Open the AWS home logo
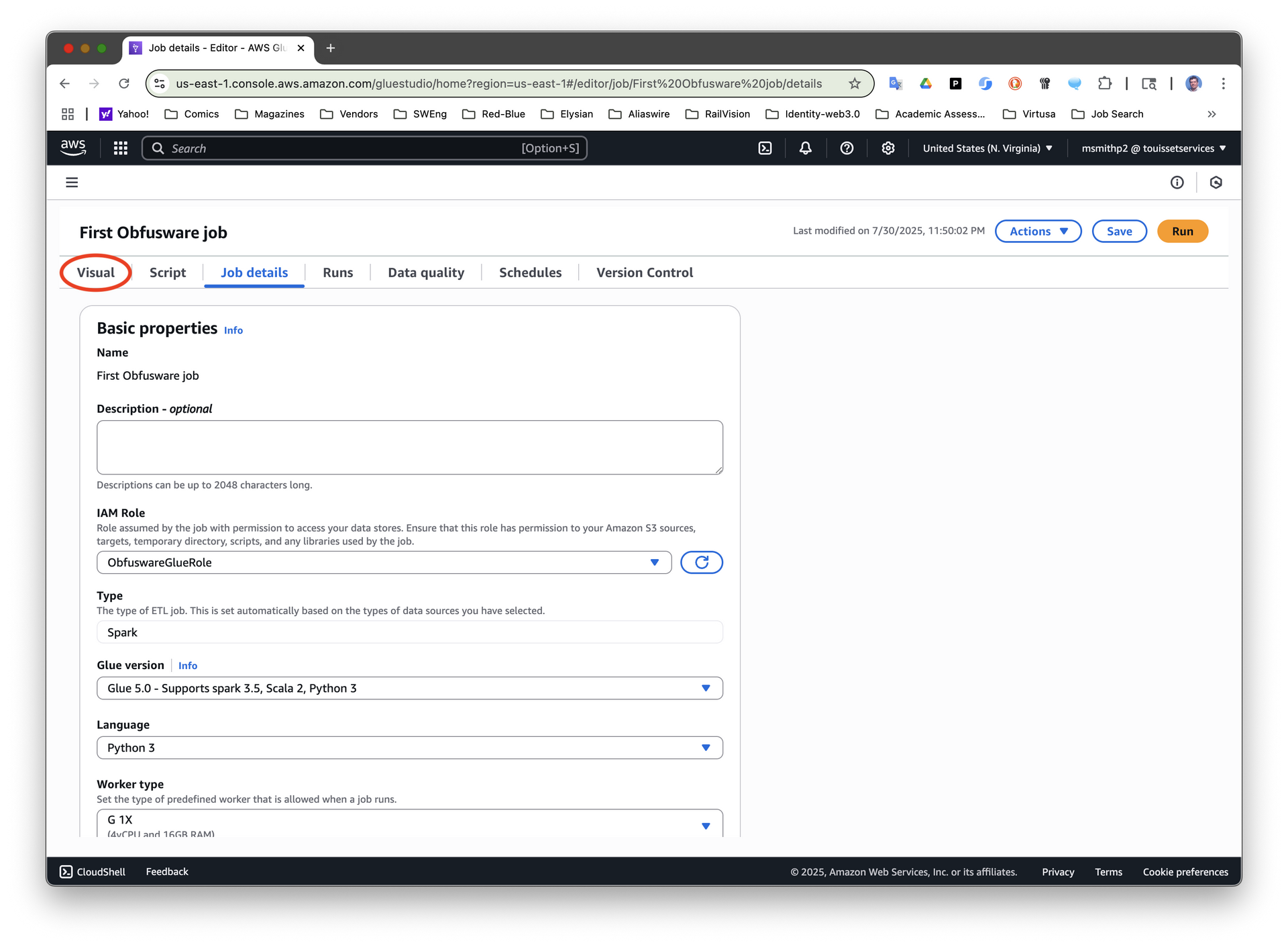This screenshot has height=947, width=1288. 73,148
